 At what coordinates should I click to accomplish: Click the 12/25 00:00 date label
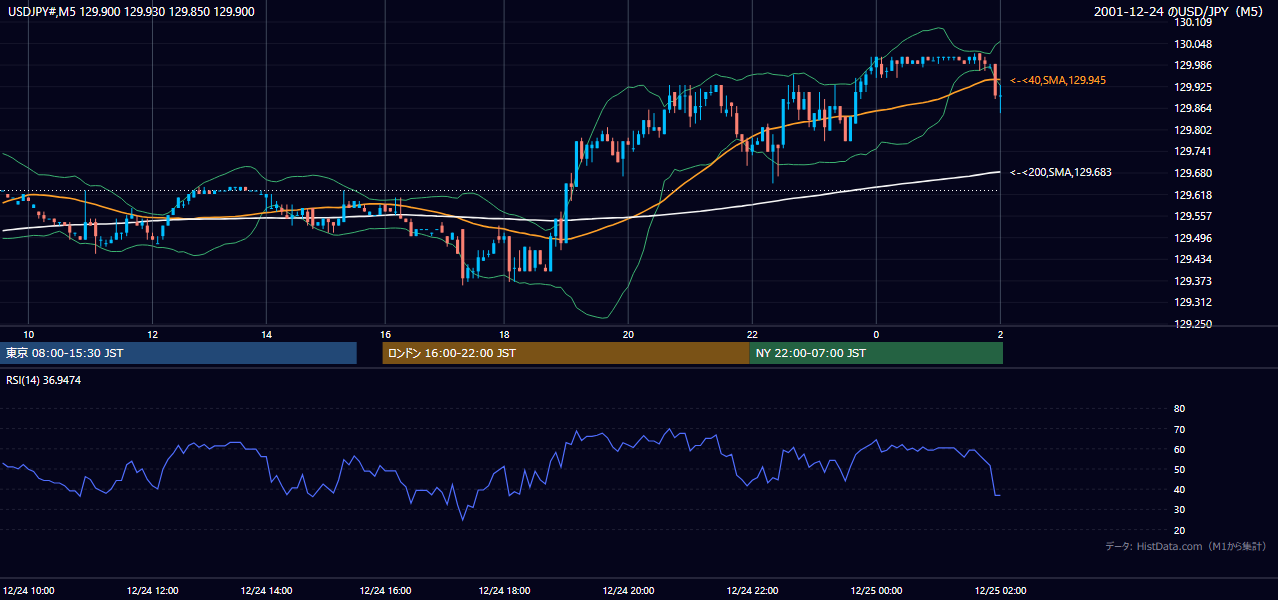pos(877,592)
